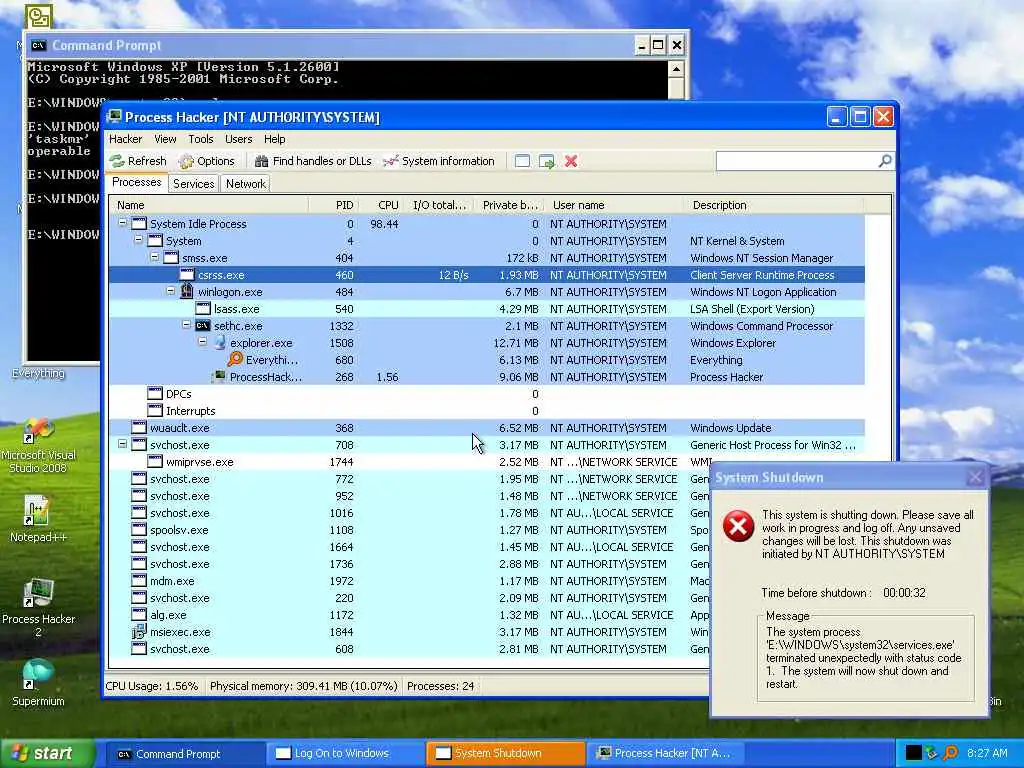Collapse the svchost.exe 708 tree node
Image resolution: width=1024 pixels, height=768 pixels.
(122, 444)
